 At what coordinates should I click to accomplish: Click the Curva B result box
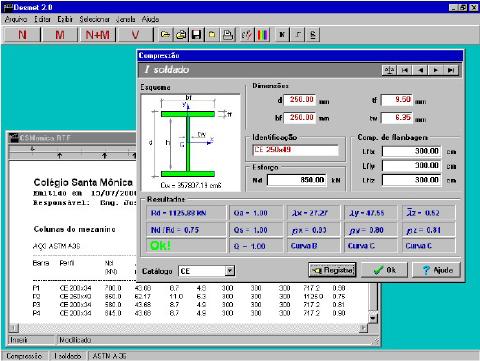pos(313,246)
